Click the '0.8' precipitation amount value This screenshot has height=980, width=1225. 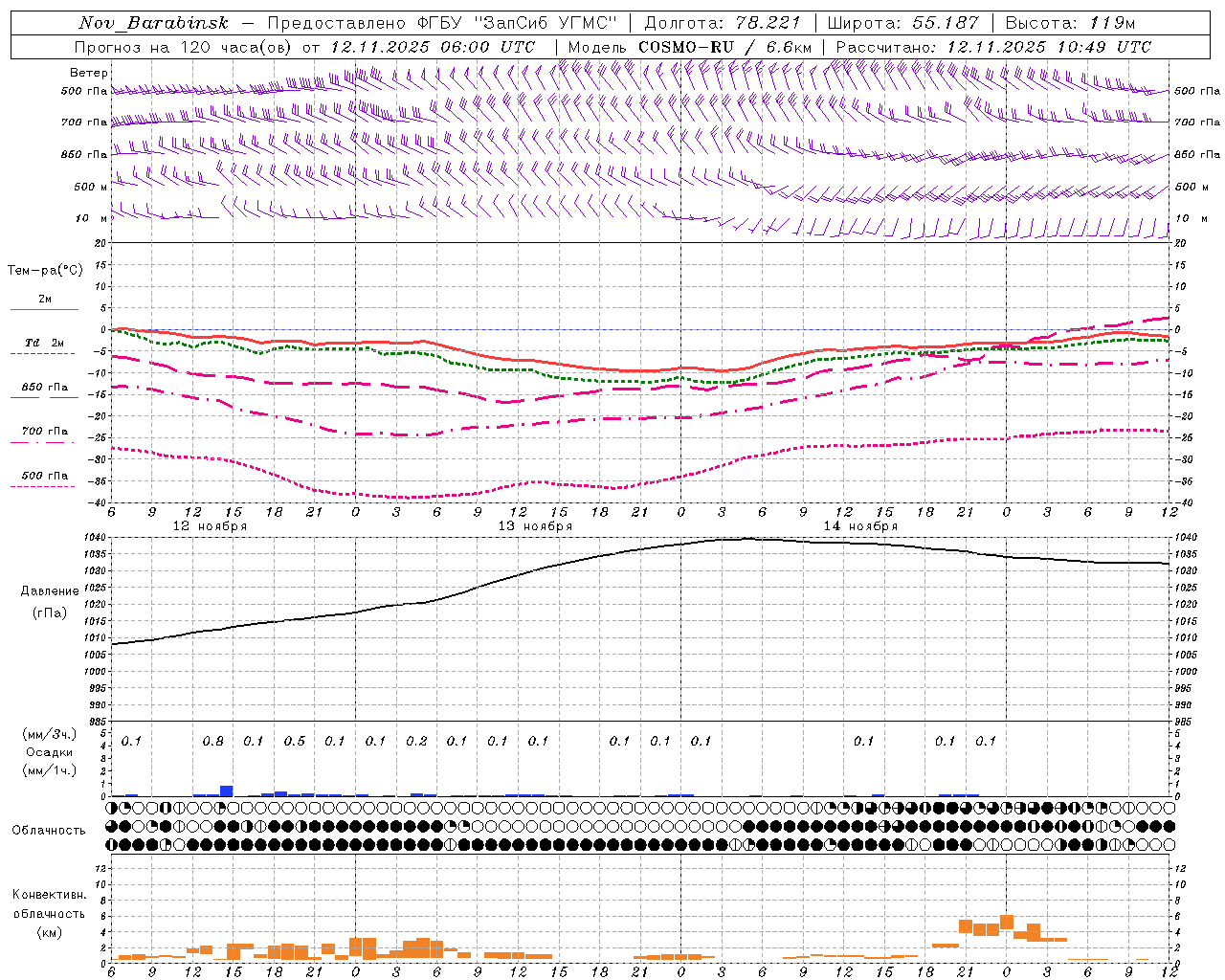coord(212,741)
